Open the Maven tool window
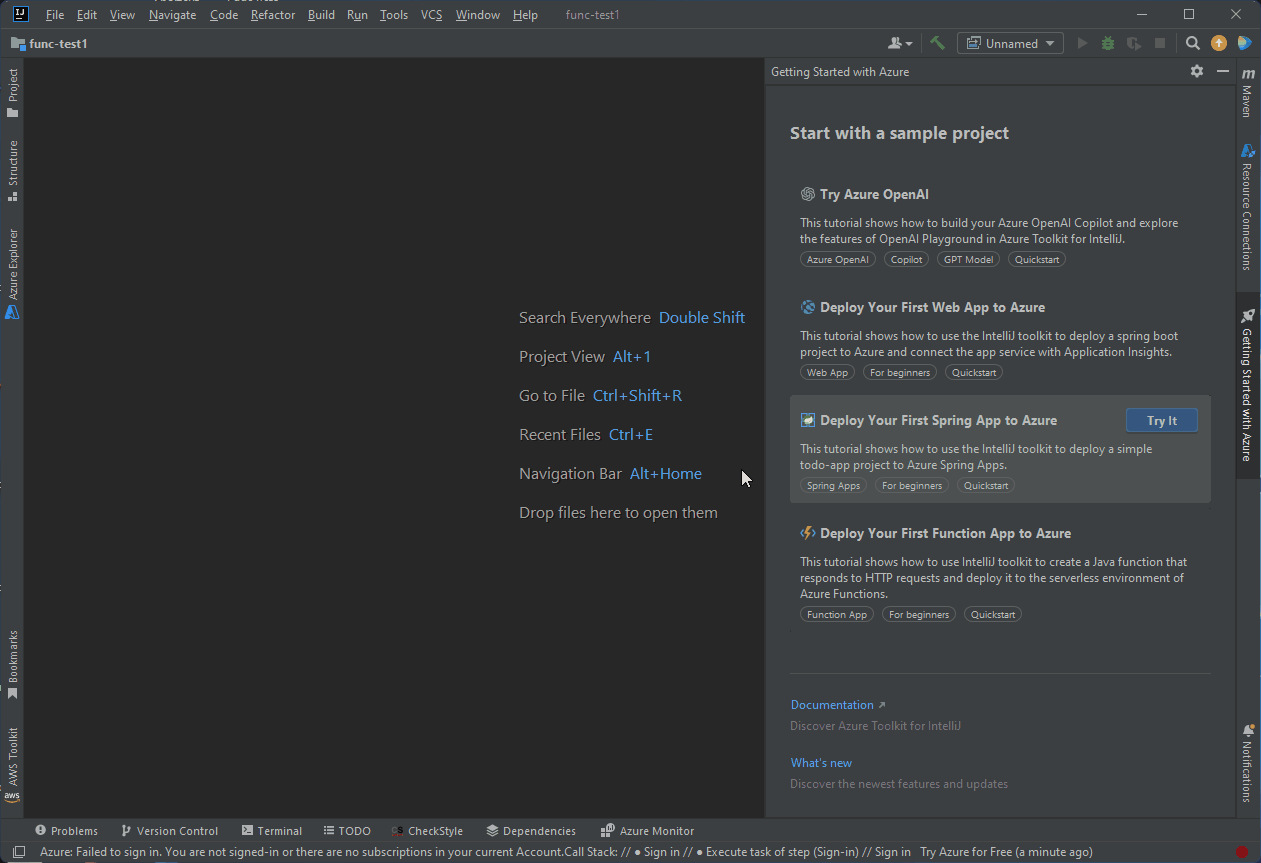 coord(1248,93)
